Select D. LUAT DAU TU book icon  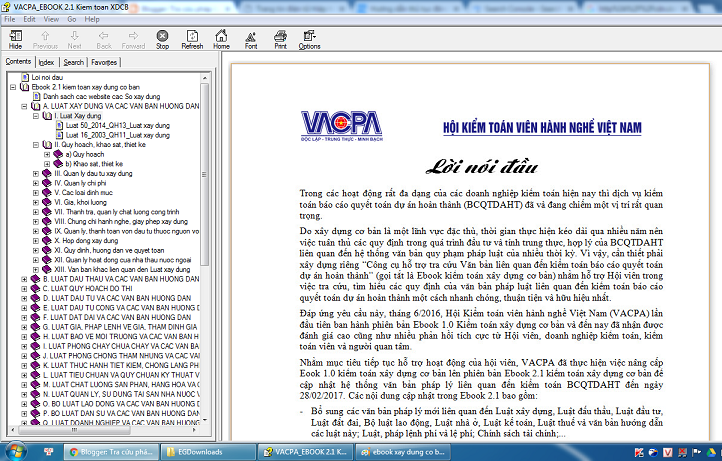pos(35,298)
